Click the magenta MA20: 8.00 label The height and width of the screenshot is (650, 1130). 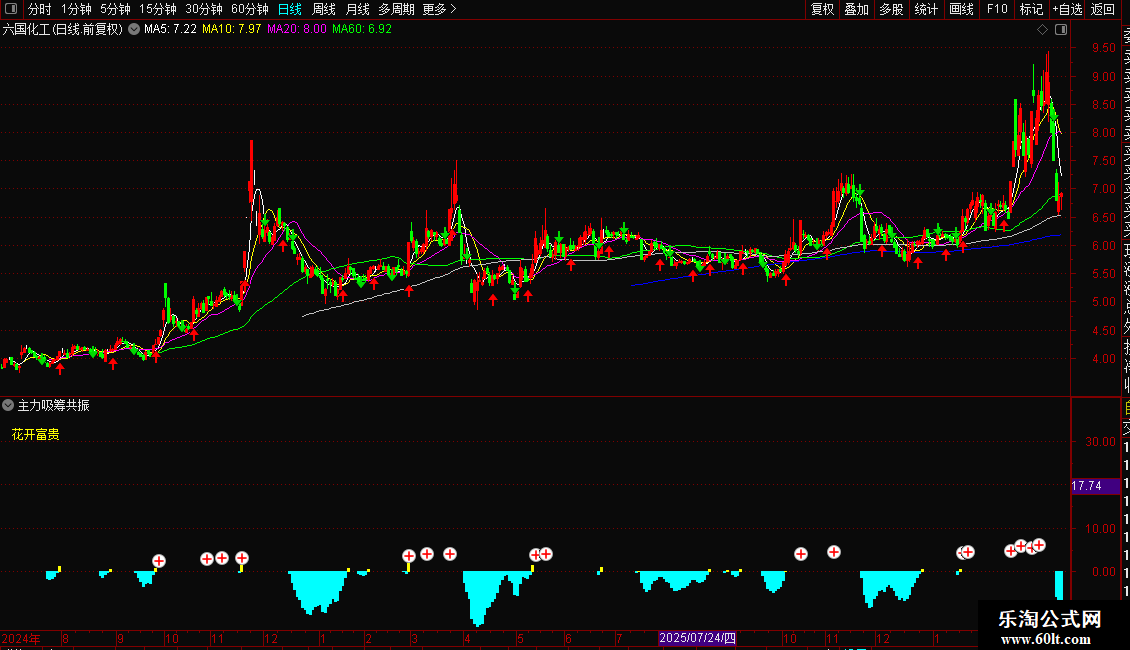click(x=296, y=29)
